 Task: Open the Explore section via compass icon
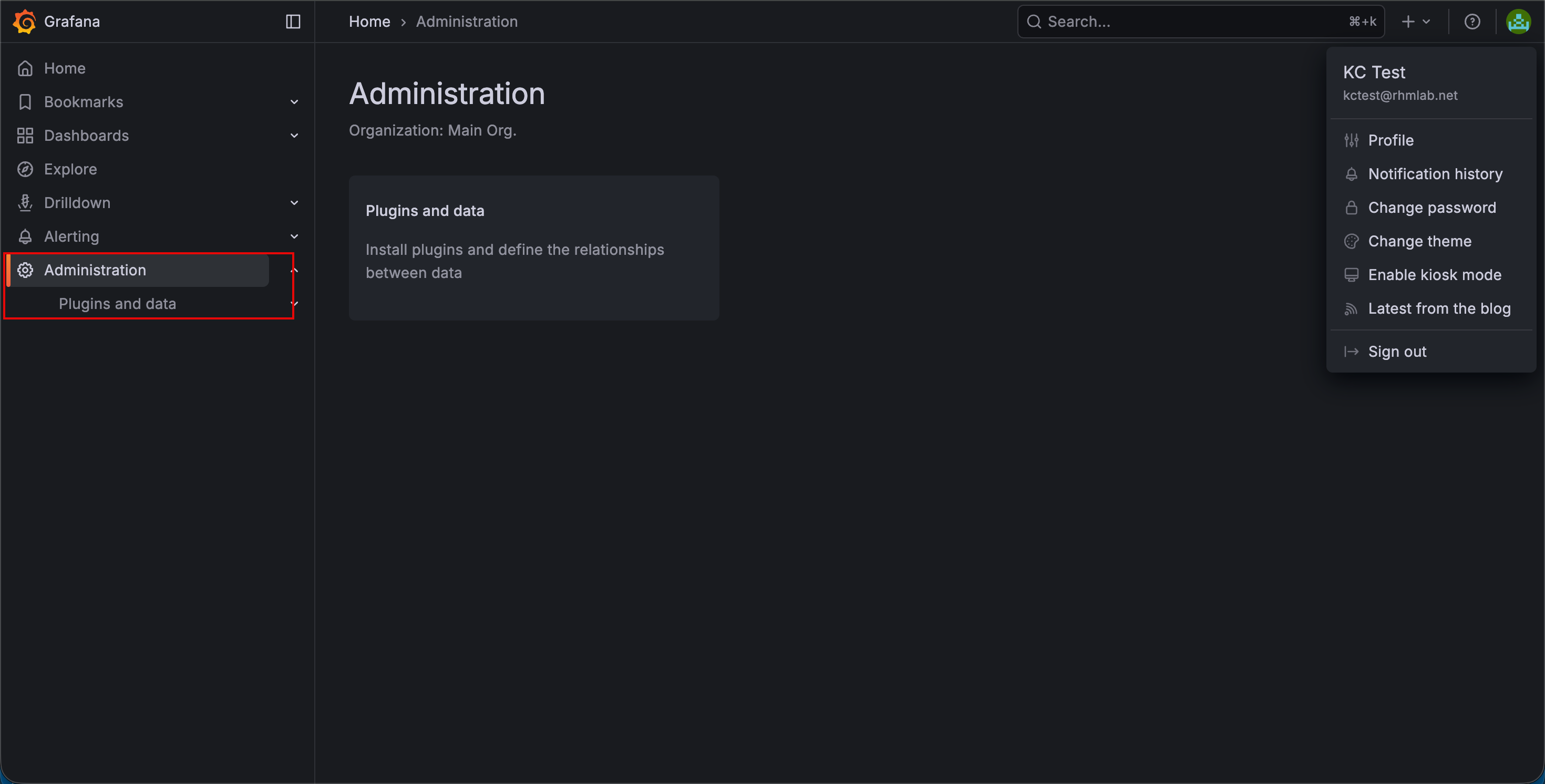pos(25,169)
